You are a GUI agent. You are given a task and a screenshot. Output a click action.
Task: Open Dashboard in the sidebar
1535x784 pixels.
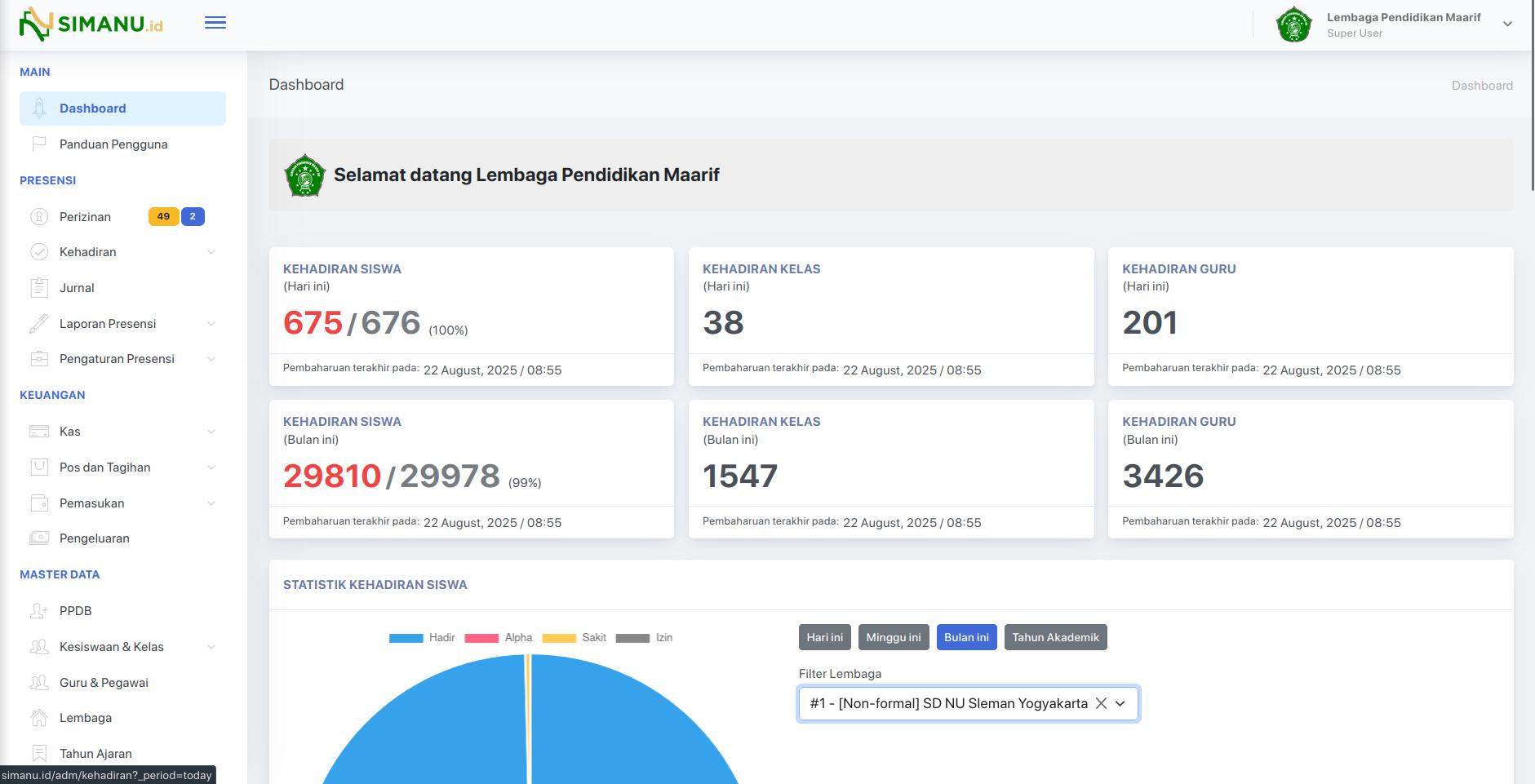[x=122, y=109]
